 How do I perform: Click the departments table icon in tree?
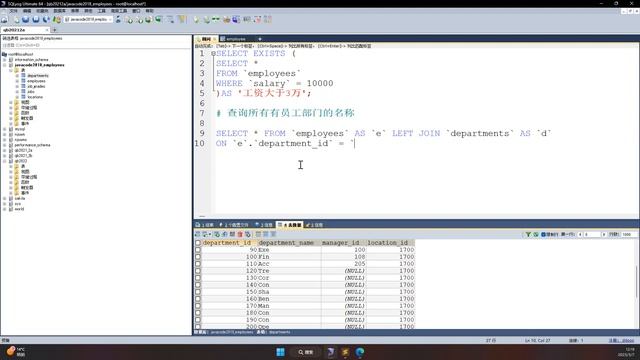click(x=23, y=76)
